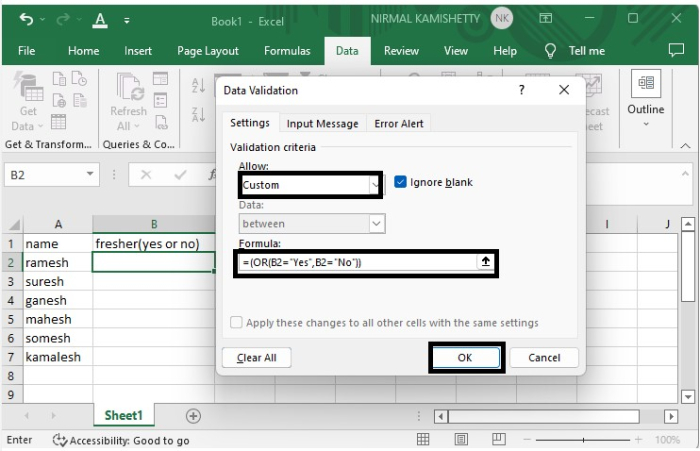Select row 5 header
Image resolution: width=700 pixels, height=451 pixels.
[x=11, y=319]
